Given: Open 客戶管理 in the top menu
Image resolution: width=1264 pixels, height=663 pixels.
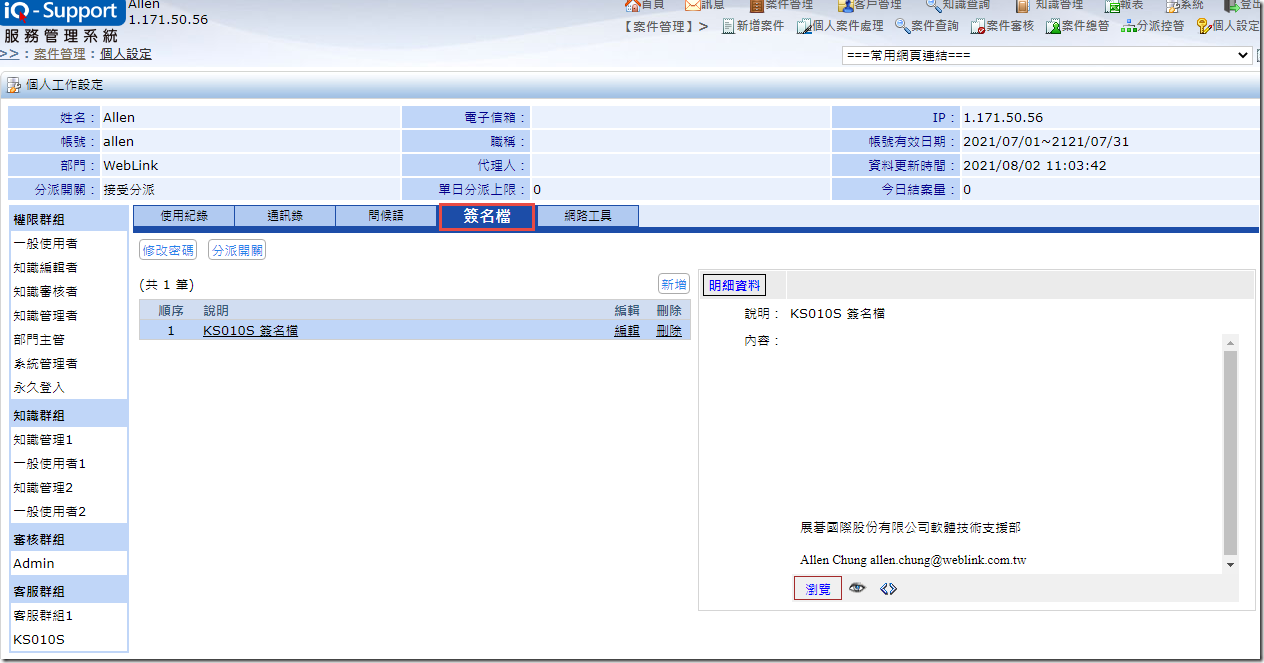Looking at the screenshot, I should [870, 5].
